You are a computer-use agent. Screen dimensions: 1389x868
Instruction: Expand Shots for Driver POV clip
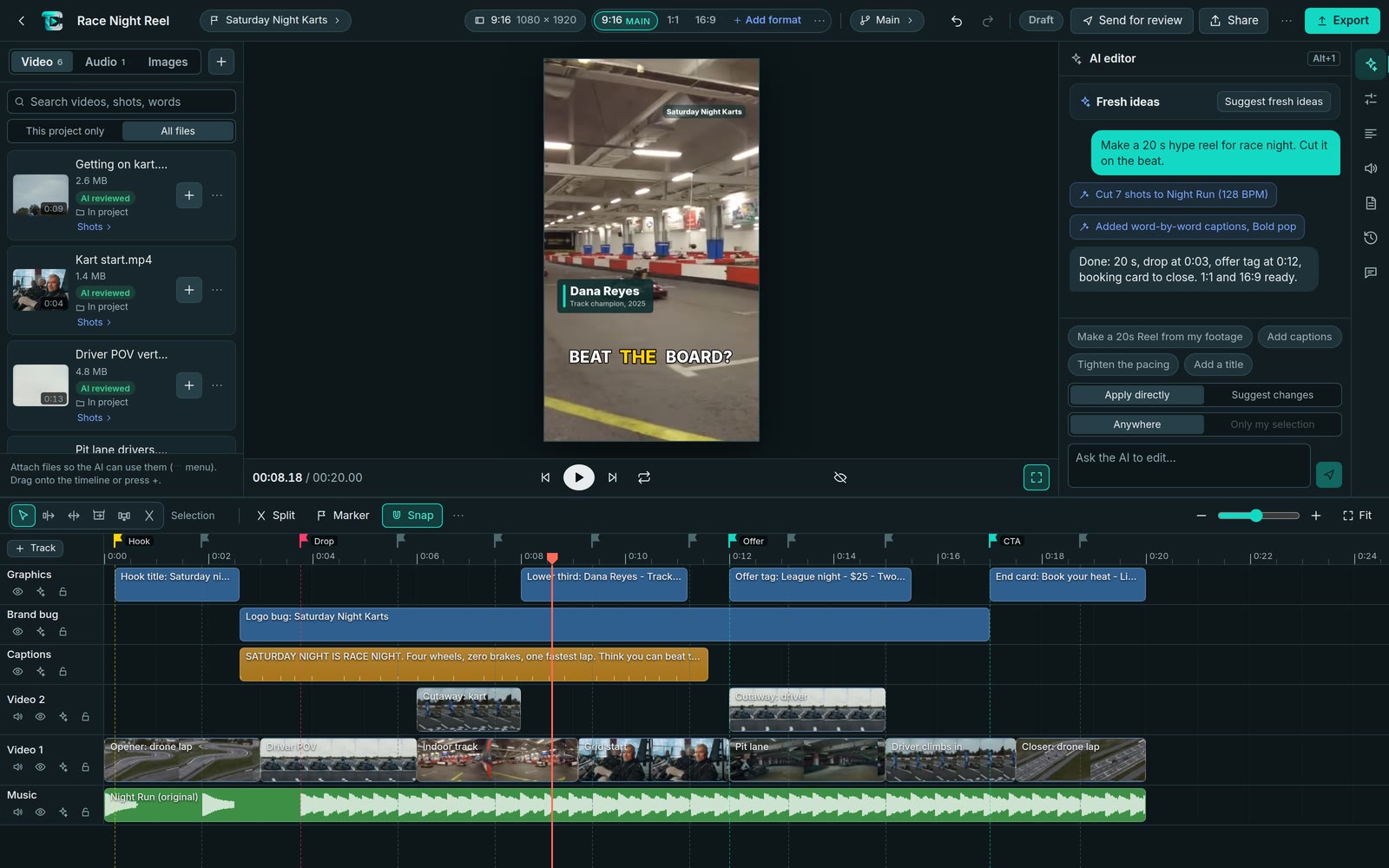pos(94,418)
